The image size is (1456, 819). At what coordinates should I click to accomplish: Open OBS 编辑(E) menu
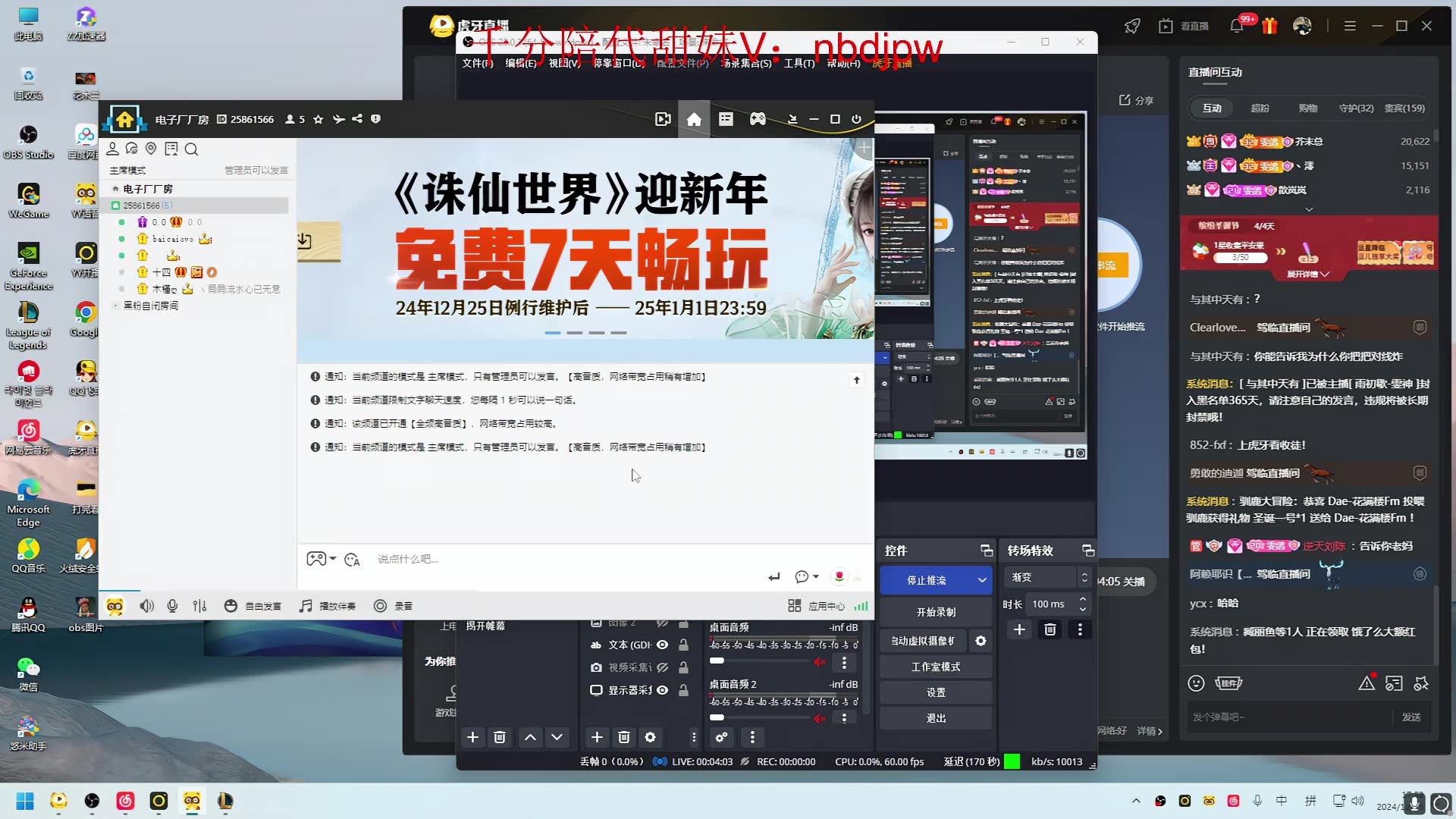[520, 64]
